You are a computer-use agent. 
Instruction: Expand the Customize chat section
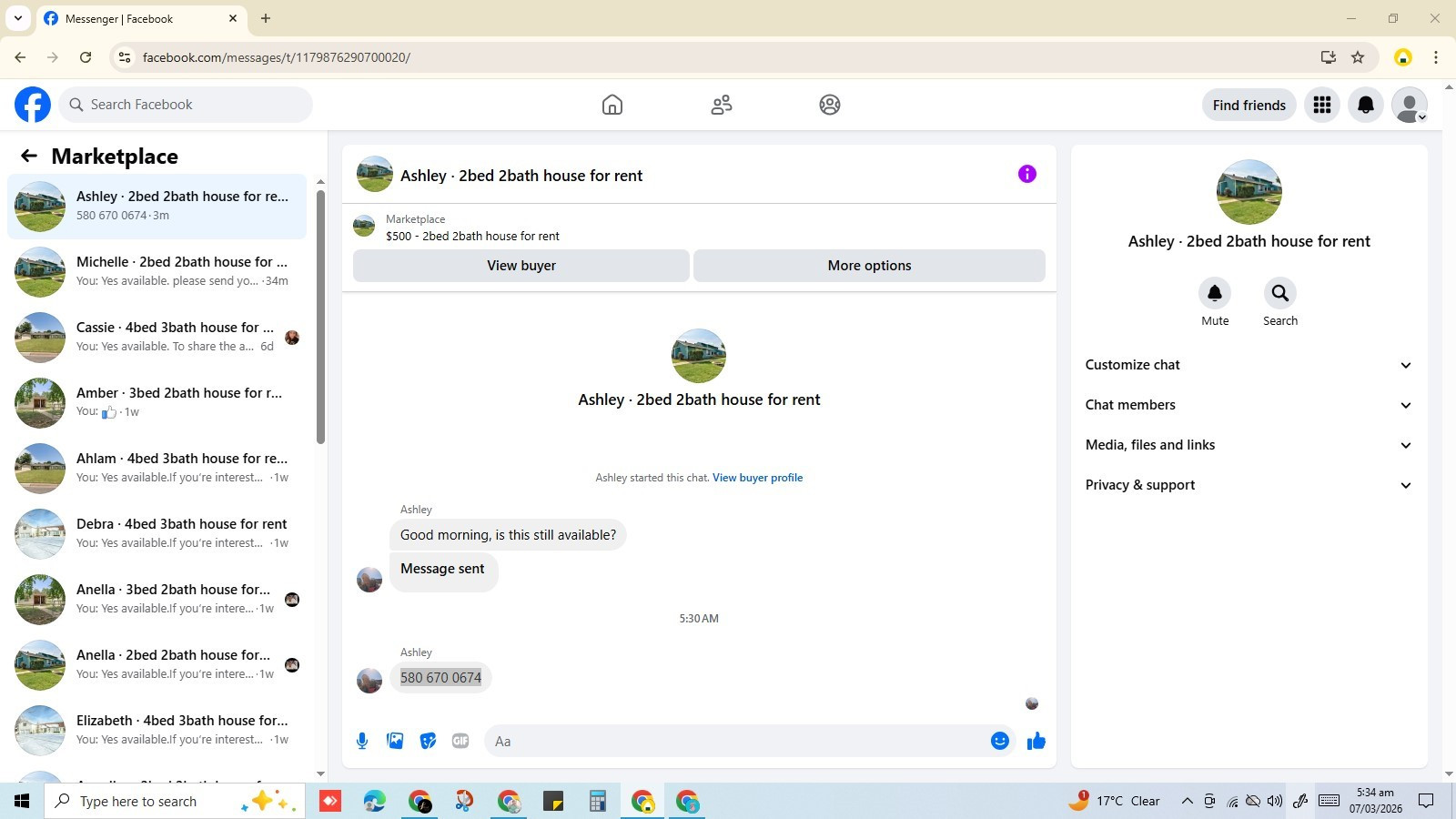point(1249,365)
